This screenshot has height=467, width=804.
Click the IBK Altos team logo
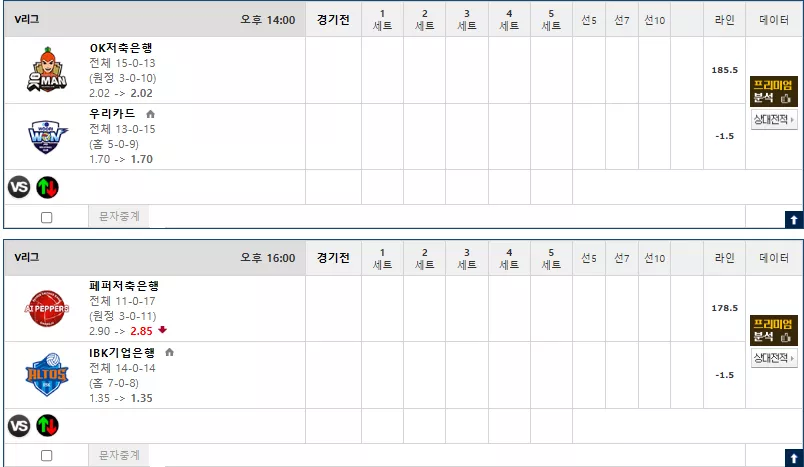47,374
